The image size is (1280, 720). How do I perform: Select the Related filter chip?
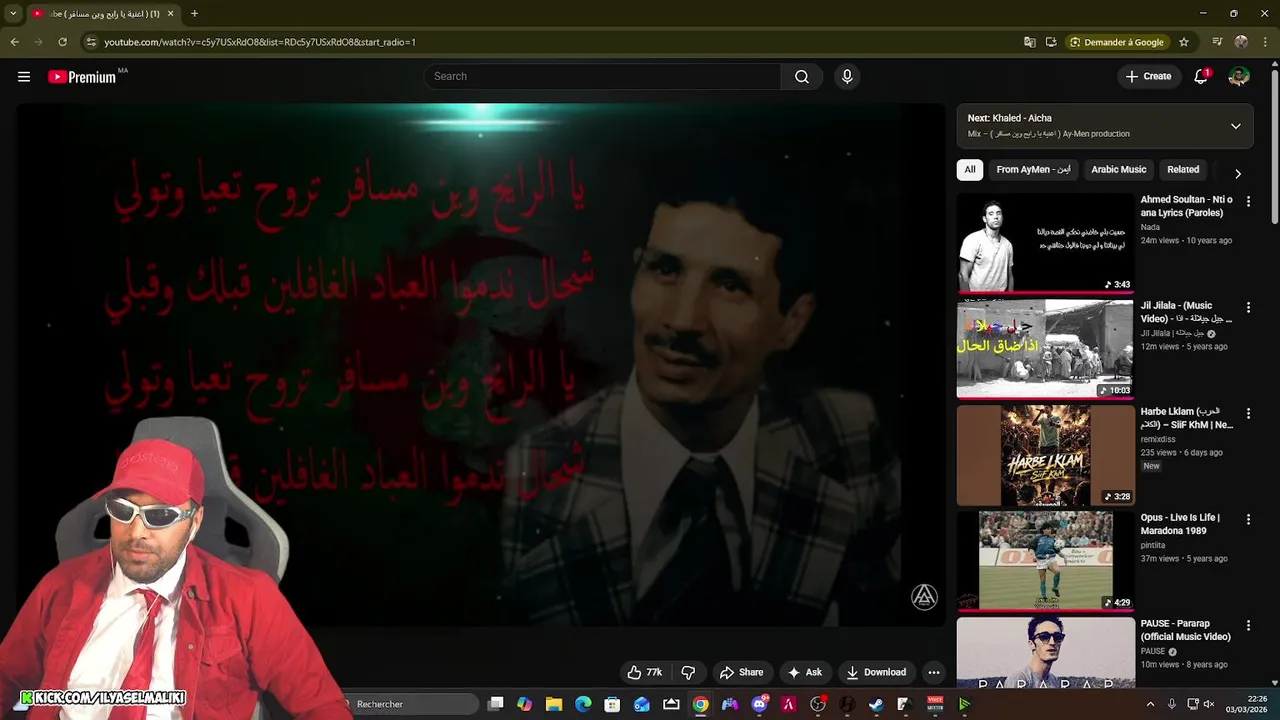(1183, 170)
